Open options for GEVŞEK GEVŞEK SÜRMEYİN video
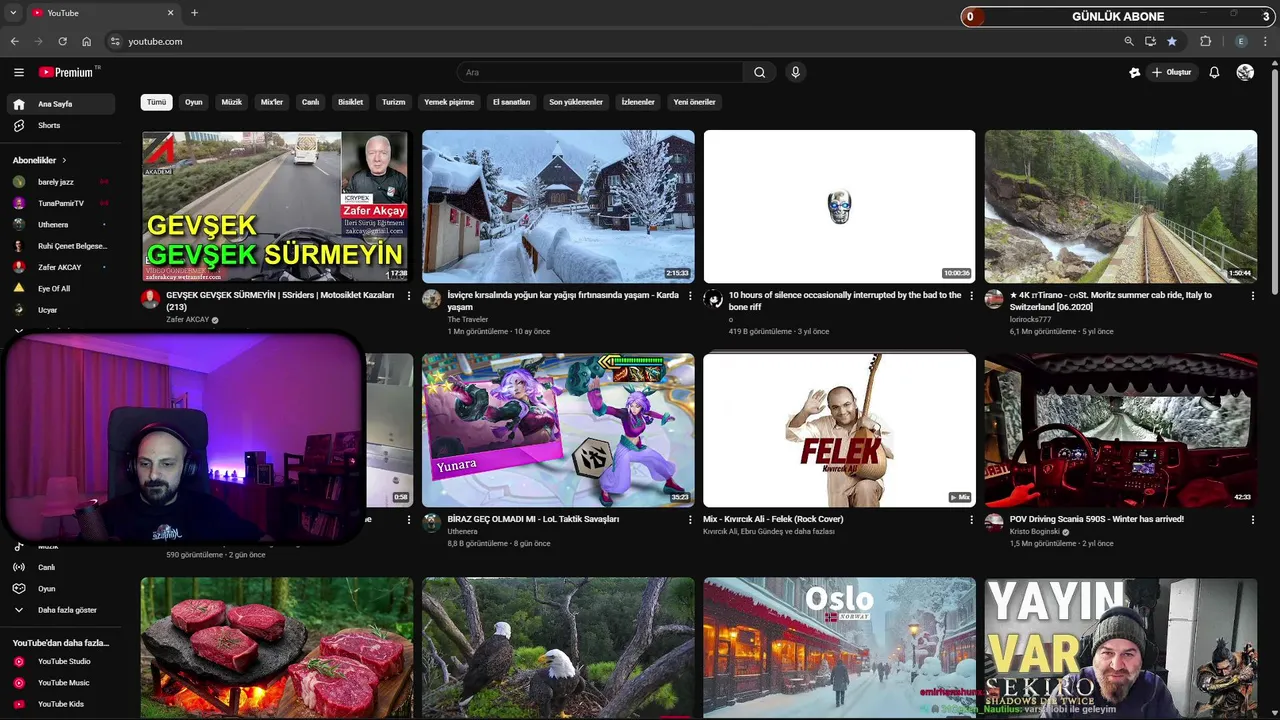Viewport: 1280px width, 720px height. click(408, 296)
